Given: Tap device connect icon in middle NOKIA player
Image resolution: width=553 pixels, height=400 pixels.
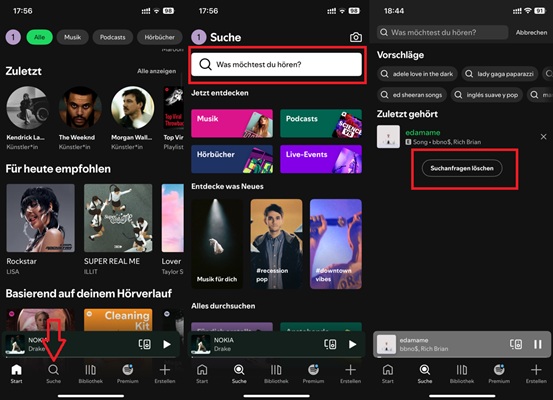Looking at the screenshot, I should (x=330, y=344).
